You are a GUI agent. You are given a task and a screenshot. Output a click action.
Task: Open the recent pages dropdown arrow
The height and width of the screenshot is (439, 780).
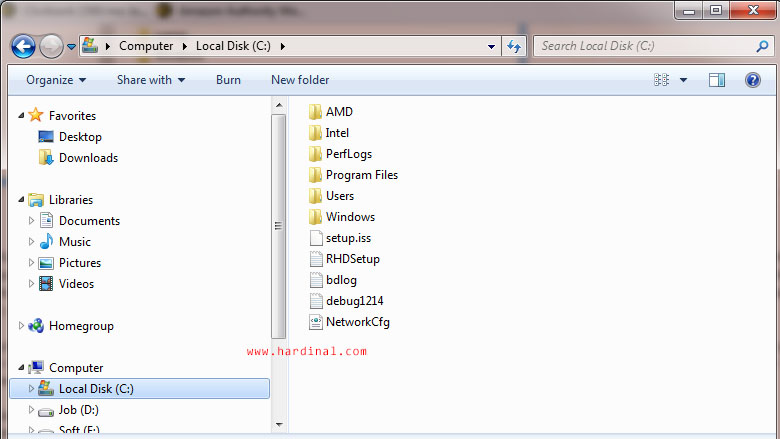click(x=71, y=47)
